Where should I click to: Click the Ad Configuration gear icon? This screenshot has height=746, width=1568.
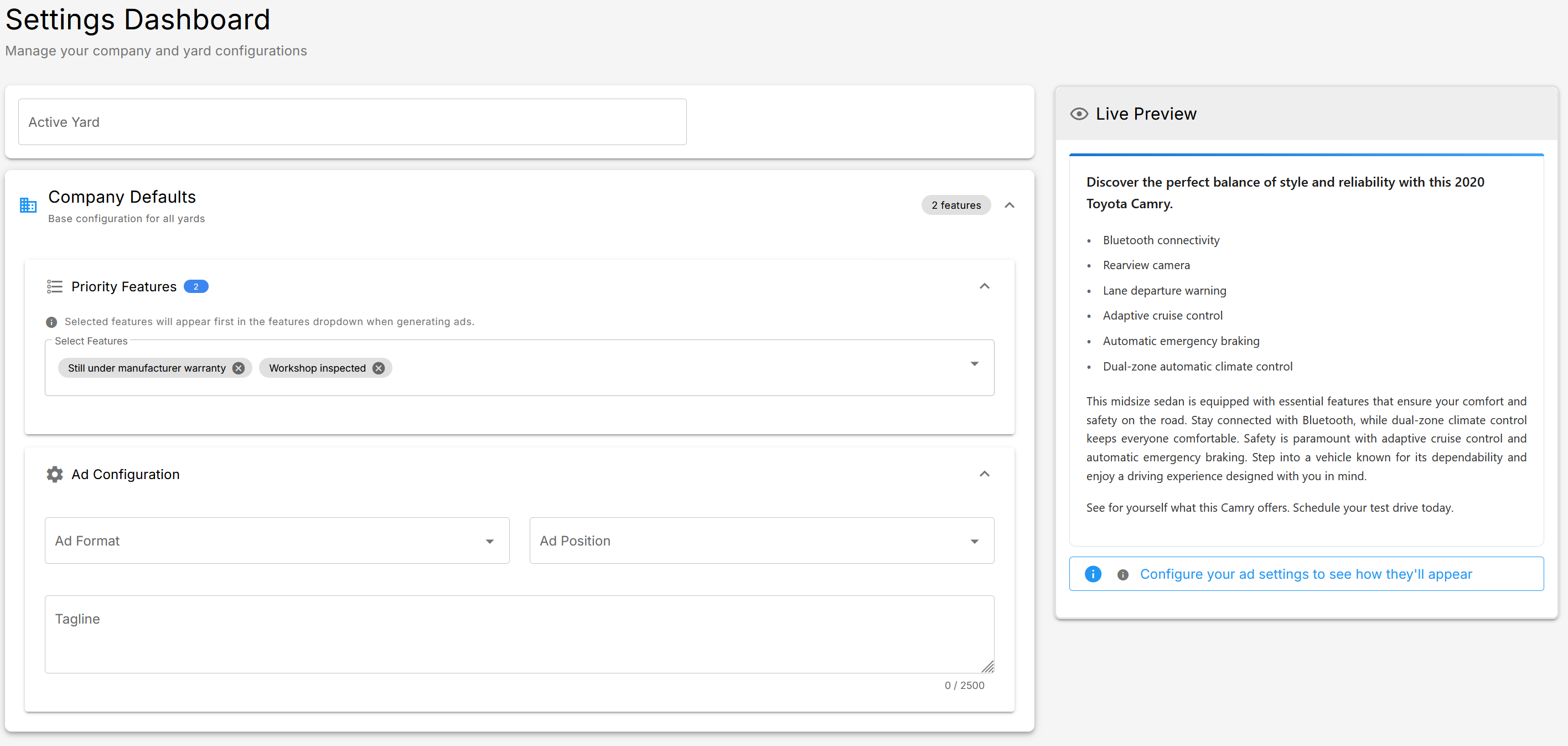point(54,475)
